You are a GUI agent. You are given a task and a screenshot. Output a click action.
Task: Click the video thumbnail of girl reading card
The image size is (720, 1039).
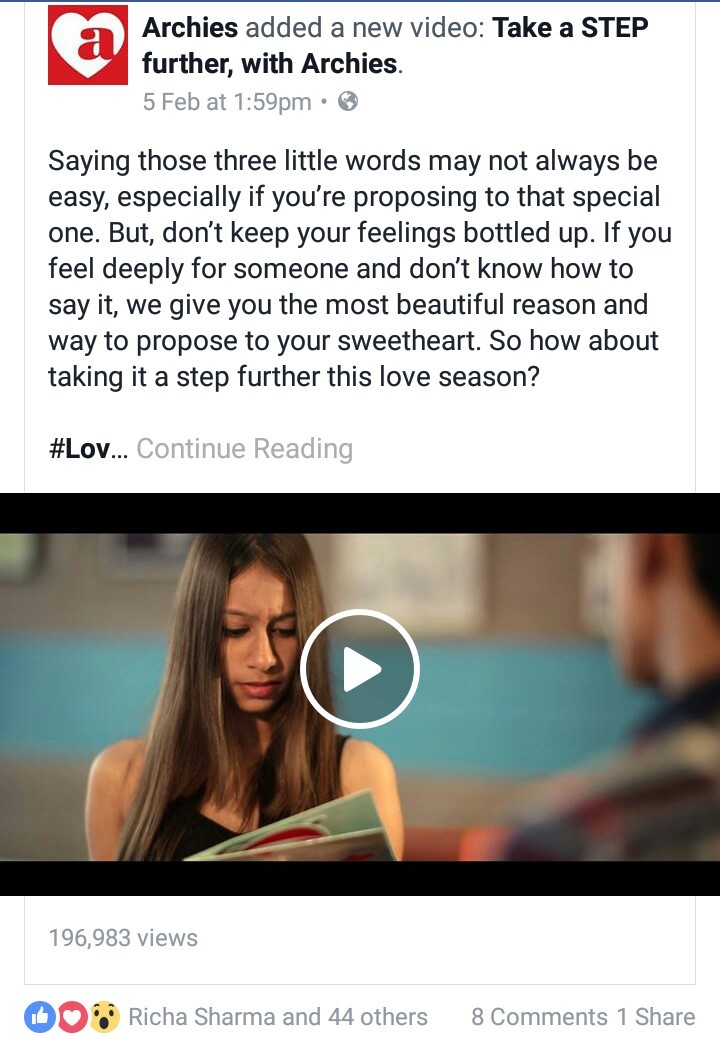point(360,694)
